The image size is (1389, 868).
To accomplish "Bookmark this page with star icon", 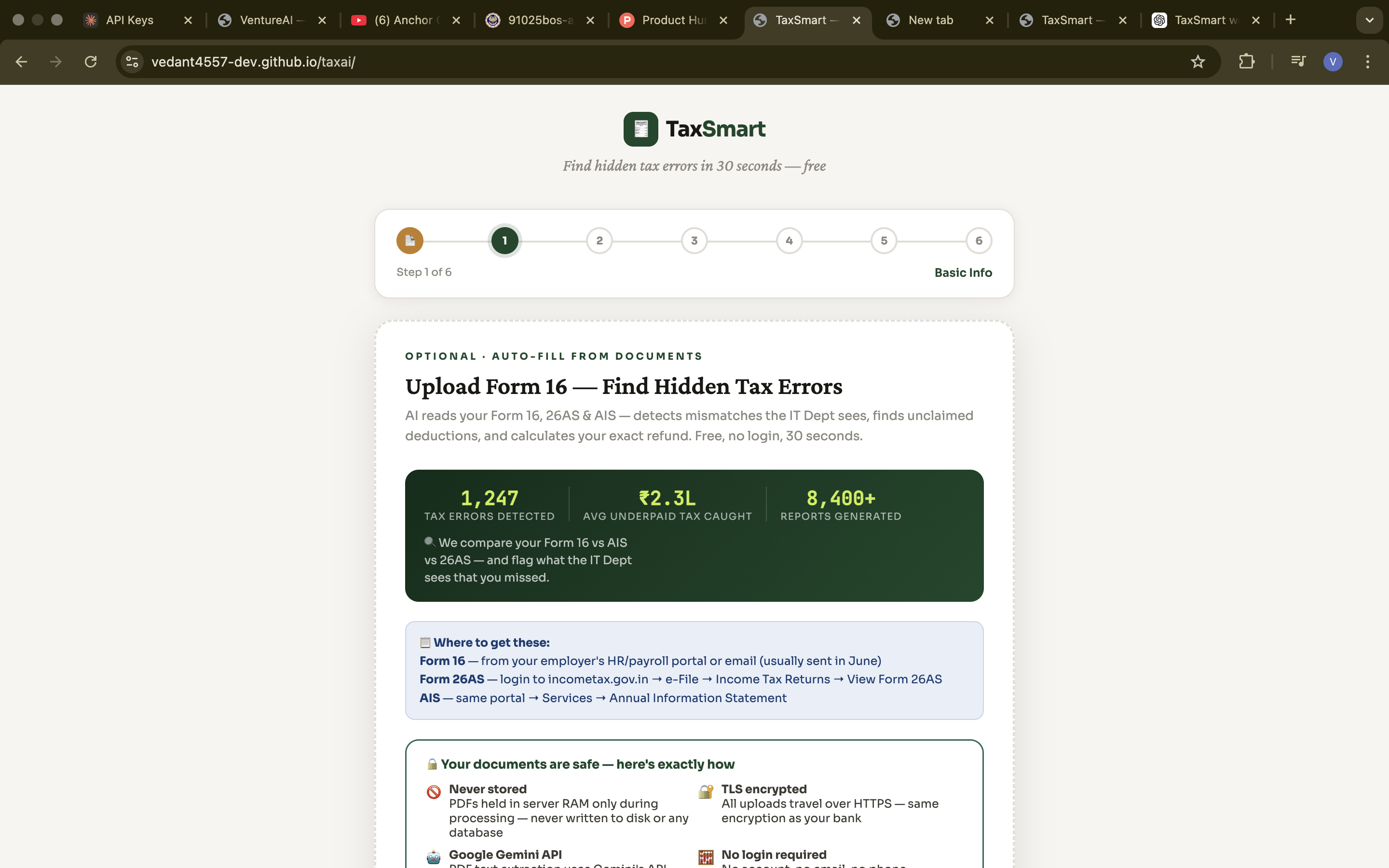I will point(1198,61).
